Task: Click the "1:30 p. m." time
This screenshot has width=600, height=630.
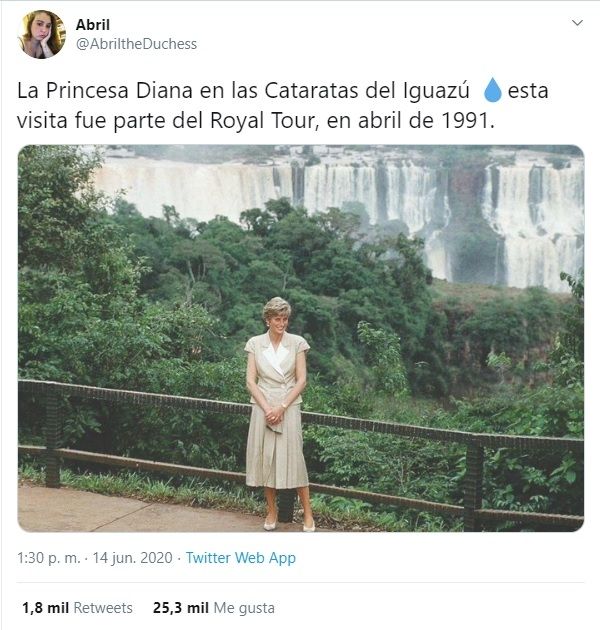Action: coord(49,558)
